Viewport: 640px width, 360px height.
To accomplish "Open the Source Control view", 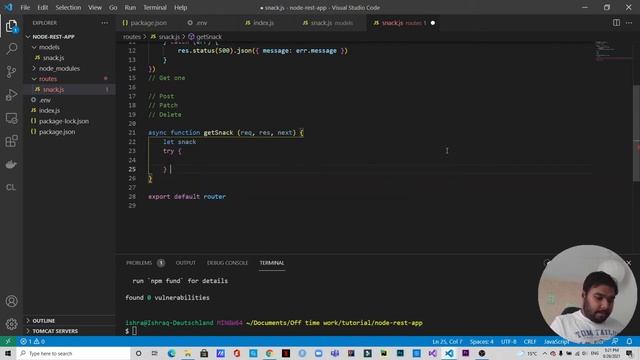I will click(x=11, y=72).
